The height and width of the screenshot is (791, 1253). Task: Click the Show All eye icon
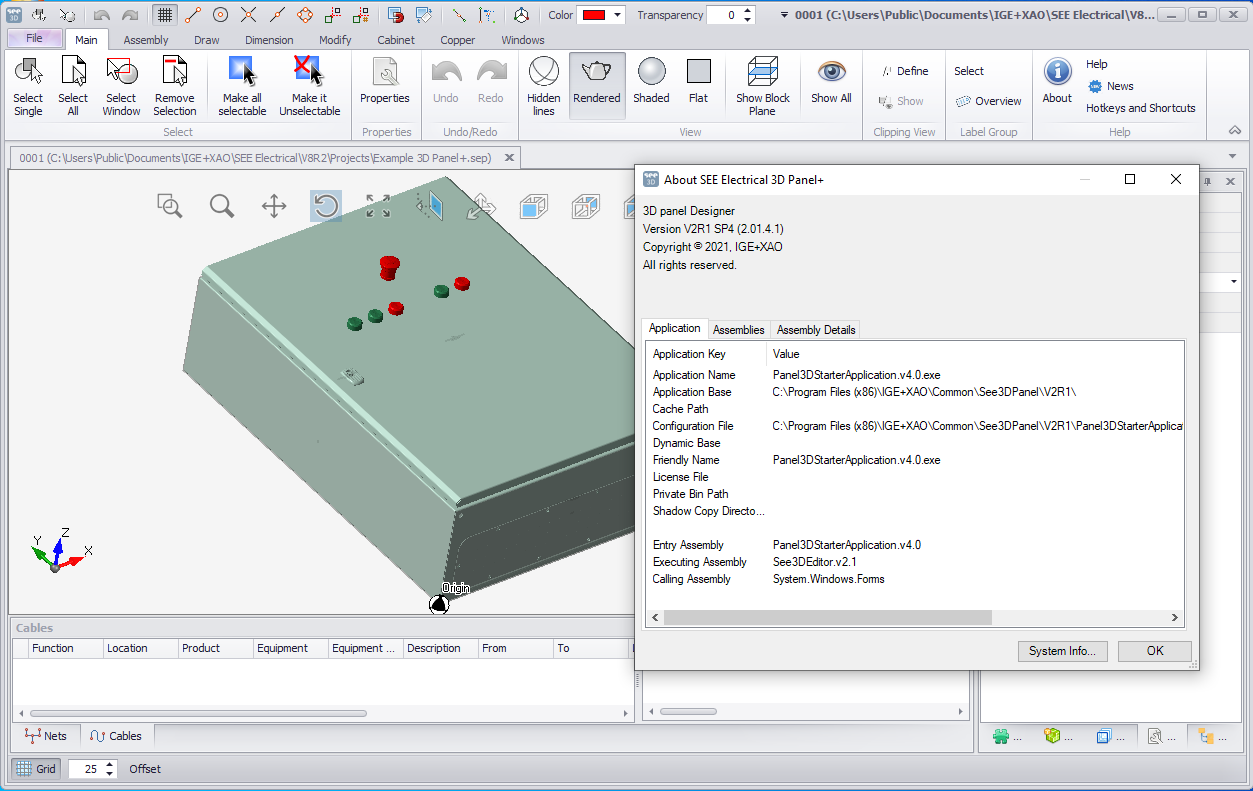pos(831,80)
